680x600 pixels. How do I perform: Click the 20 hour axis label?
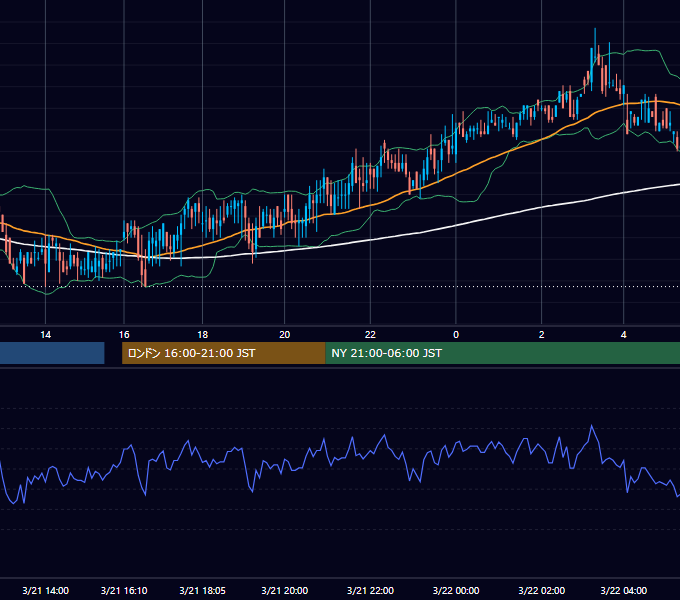pyautogui.click(x=284, y=335)
